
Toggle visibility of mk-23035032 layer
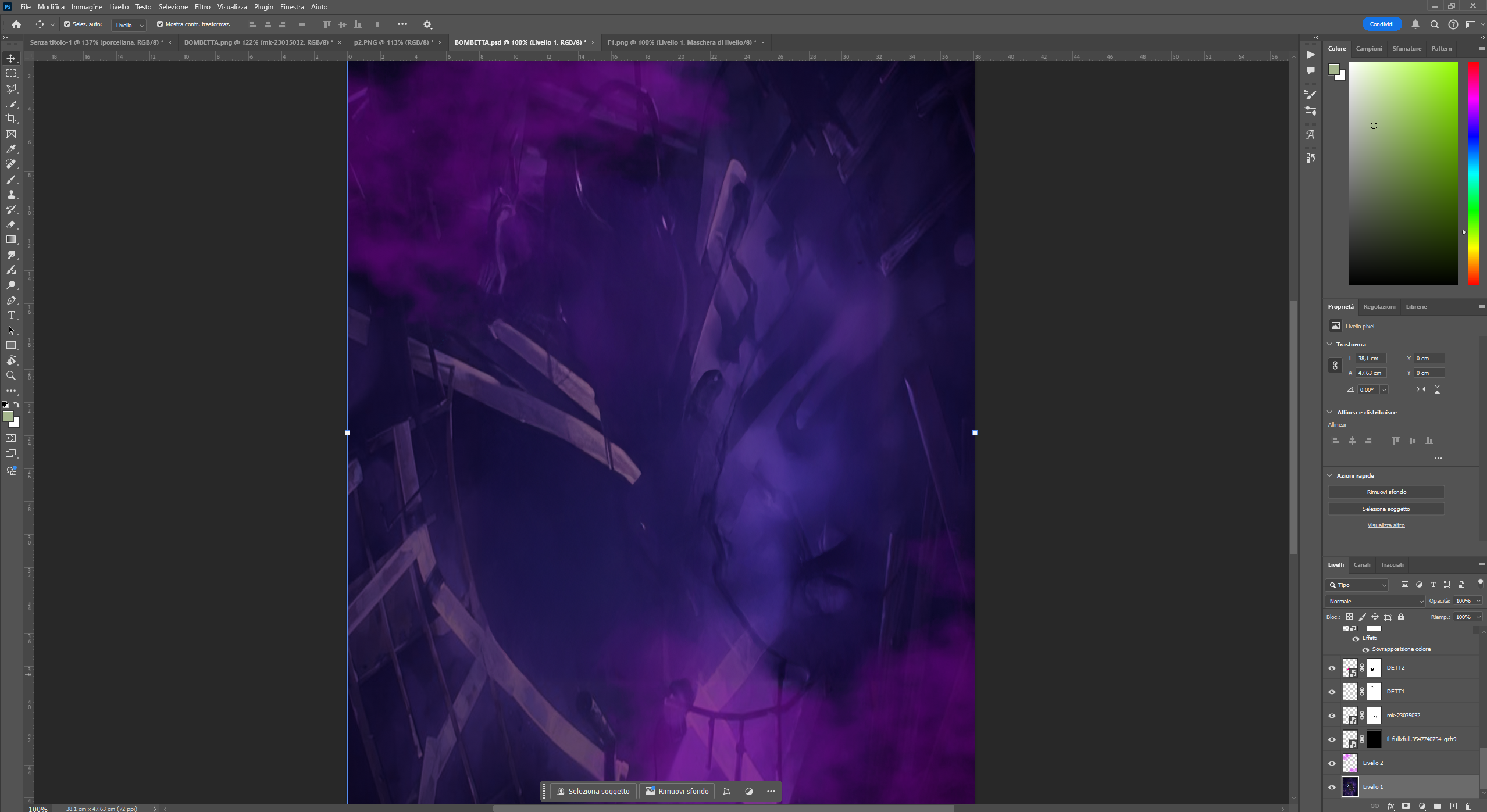(x=1332, y=716)
